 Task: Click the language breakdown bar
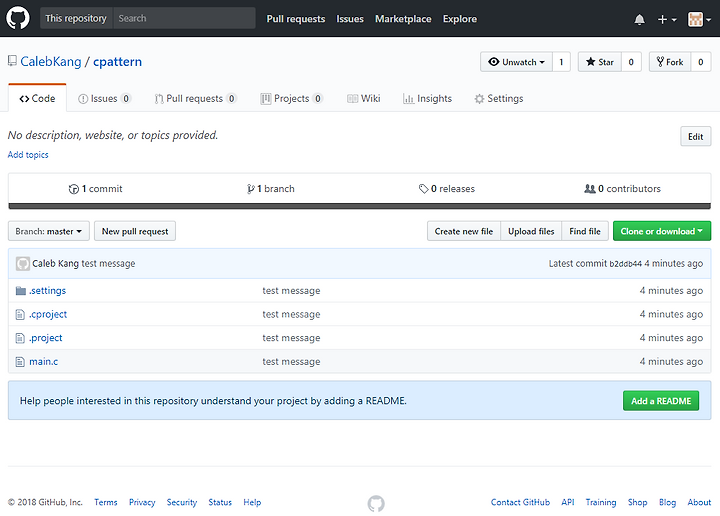(360, 206)
